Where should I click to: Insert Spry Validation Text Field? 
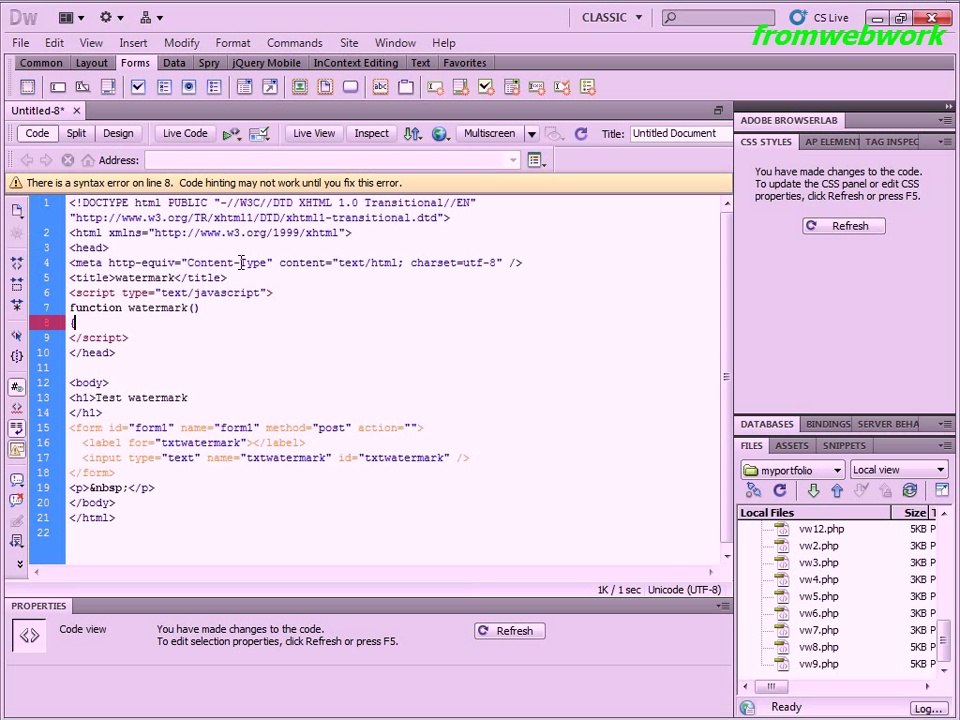point(435,87)
